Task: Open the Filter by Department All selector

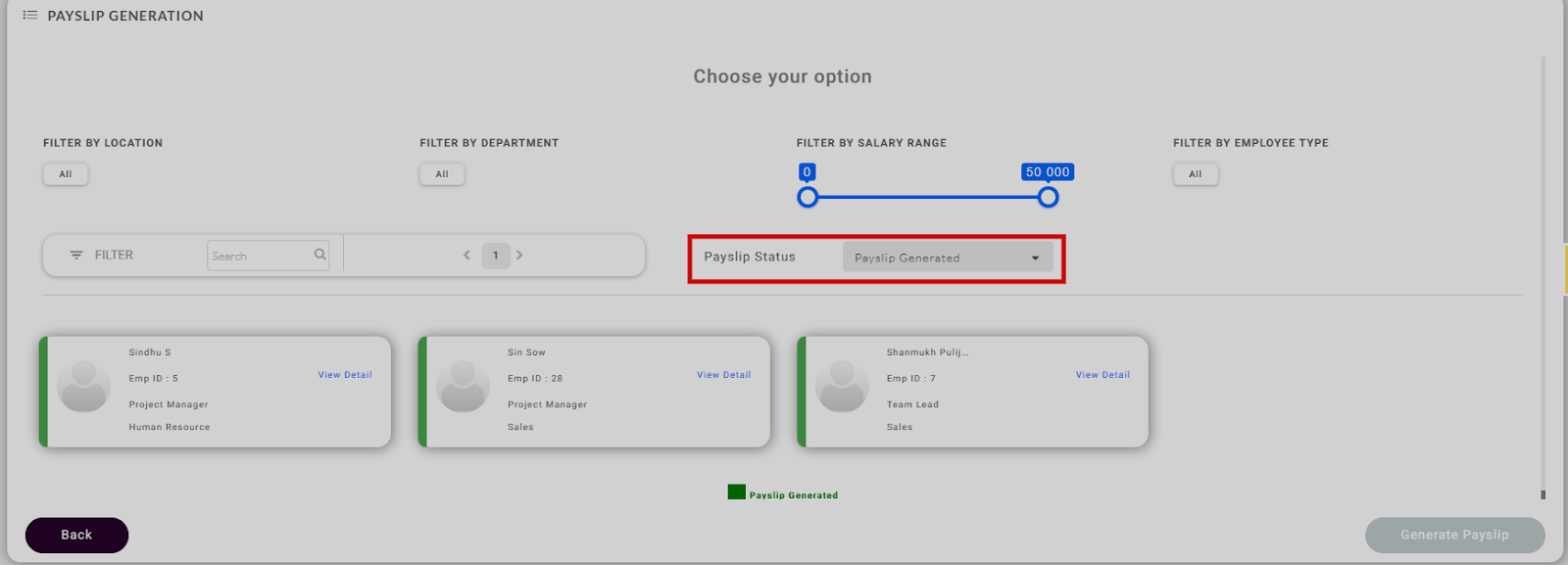Action: tap(442, 174)
